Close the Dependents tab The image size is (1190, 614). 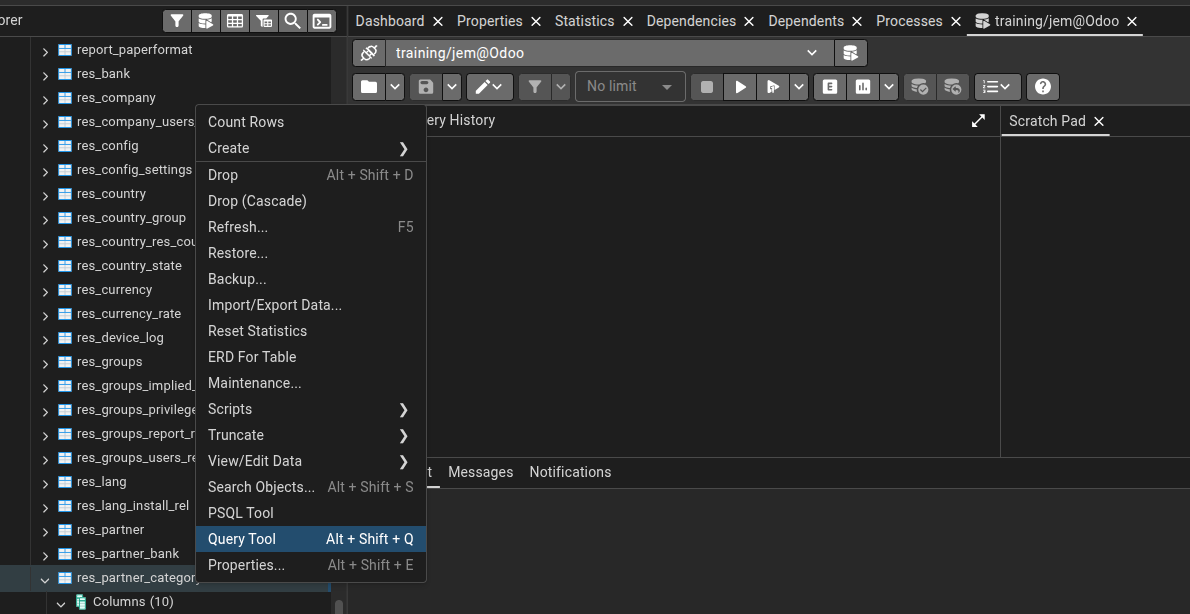coord(857,21)
